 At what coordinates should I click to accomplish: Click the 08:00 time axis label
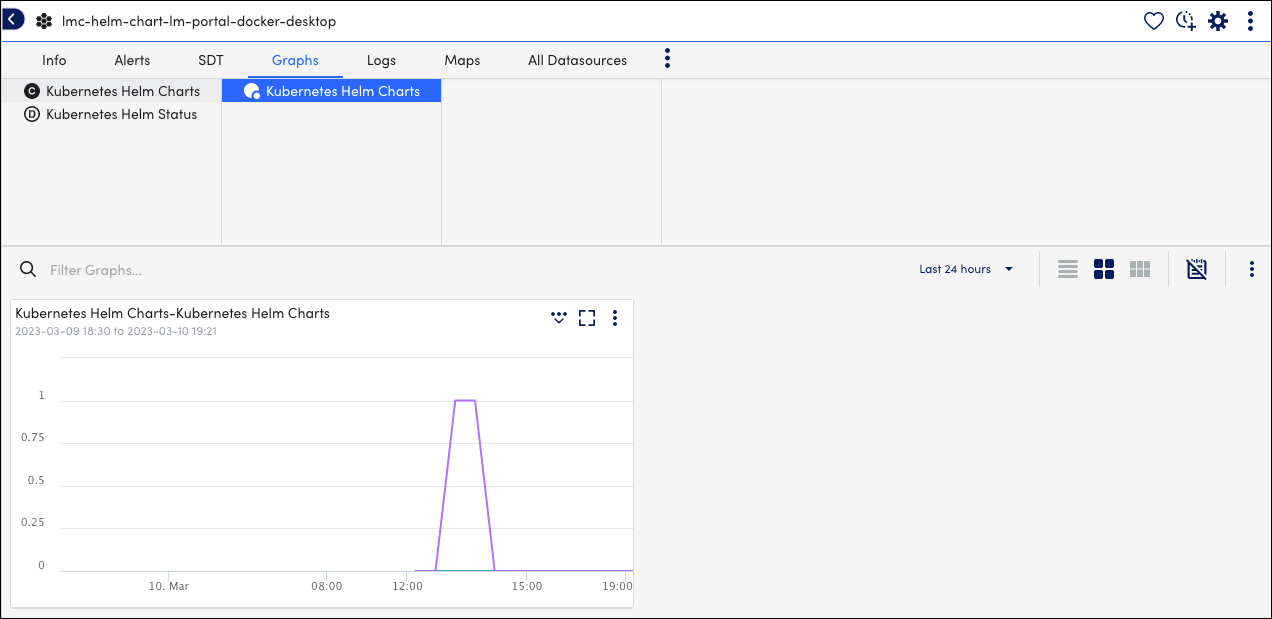pos(326,586)
